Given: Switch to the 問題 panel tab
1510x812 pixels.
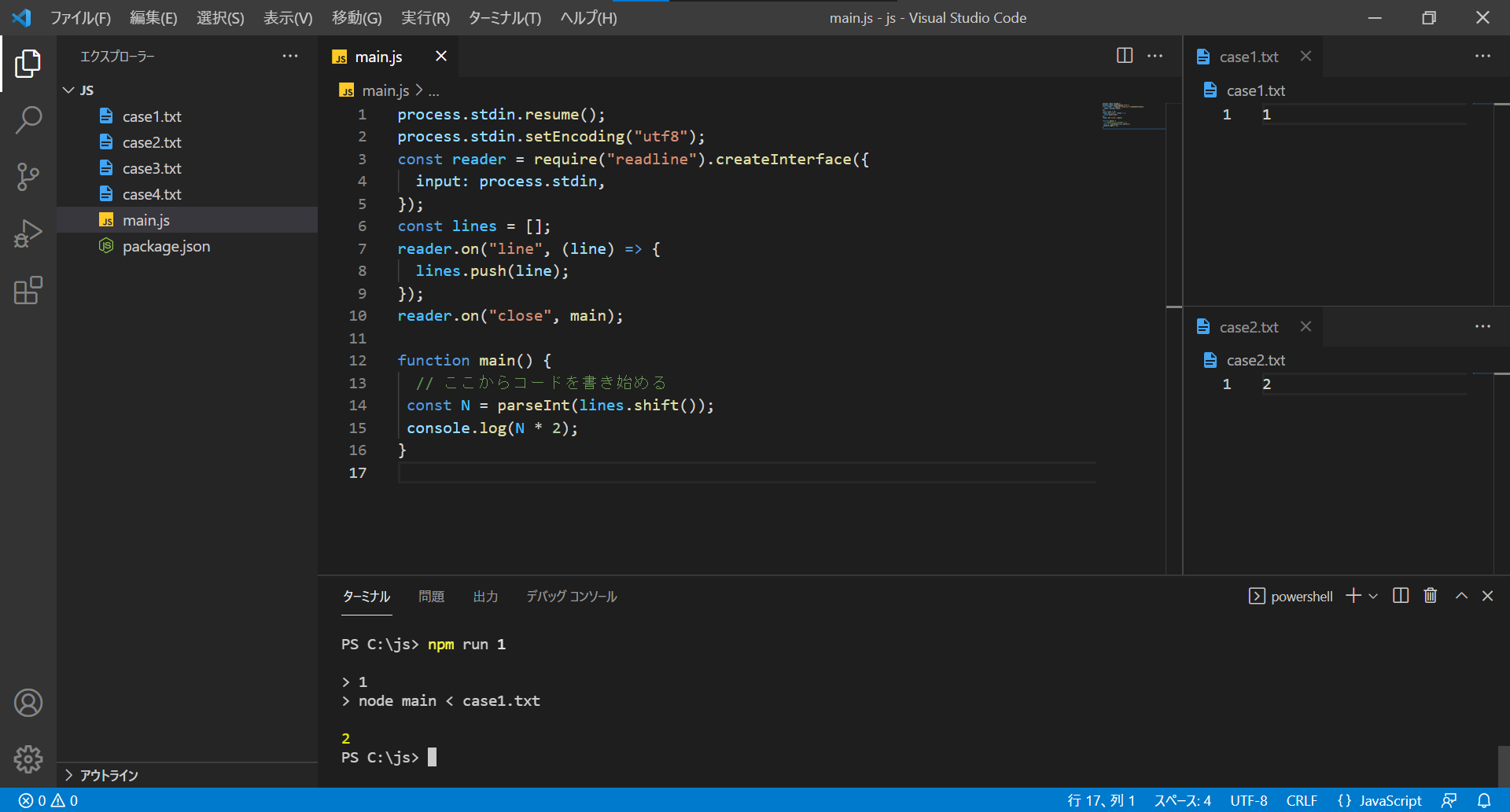Looking at the screenshot, I should coord(431,597).
